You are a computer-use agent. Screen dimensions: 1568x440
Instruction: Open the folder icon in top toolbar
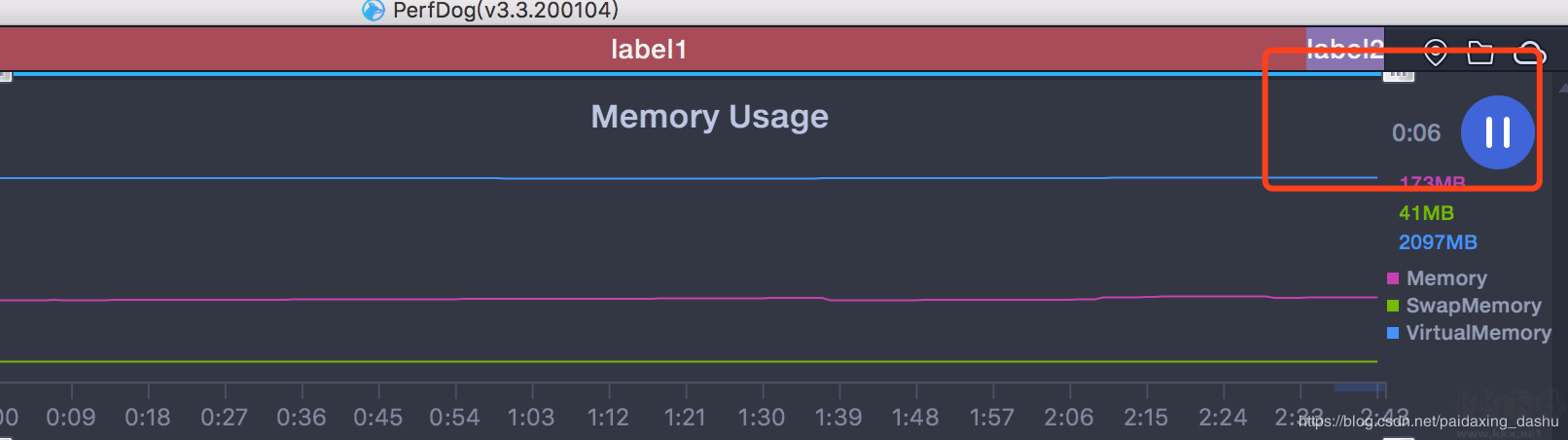pos(1479,53)
